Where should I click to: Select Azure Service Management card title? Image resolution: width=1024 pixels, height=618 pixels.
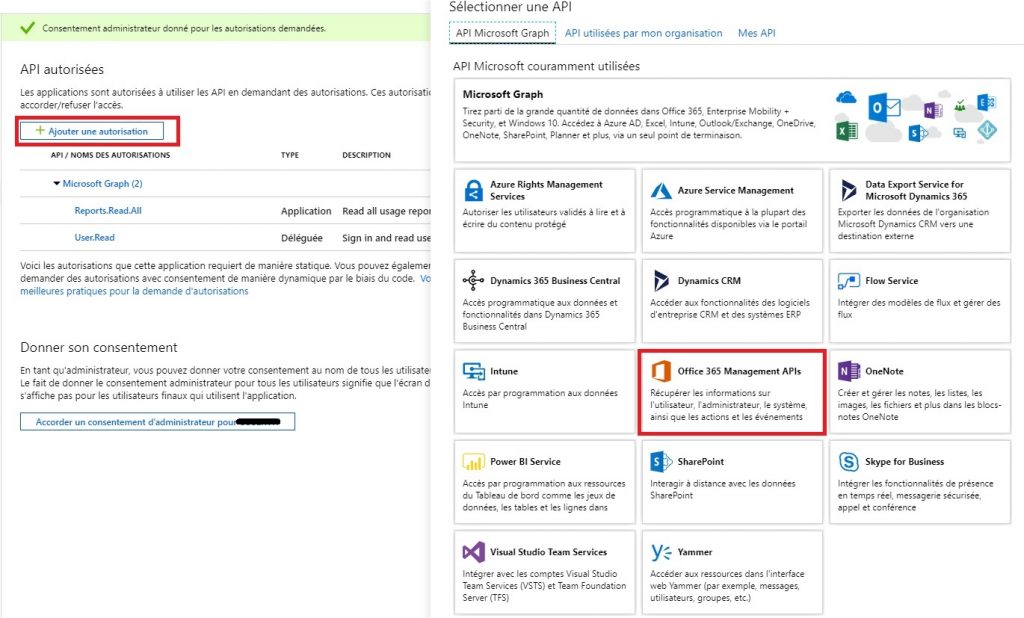[x=735, y=190]
